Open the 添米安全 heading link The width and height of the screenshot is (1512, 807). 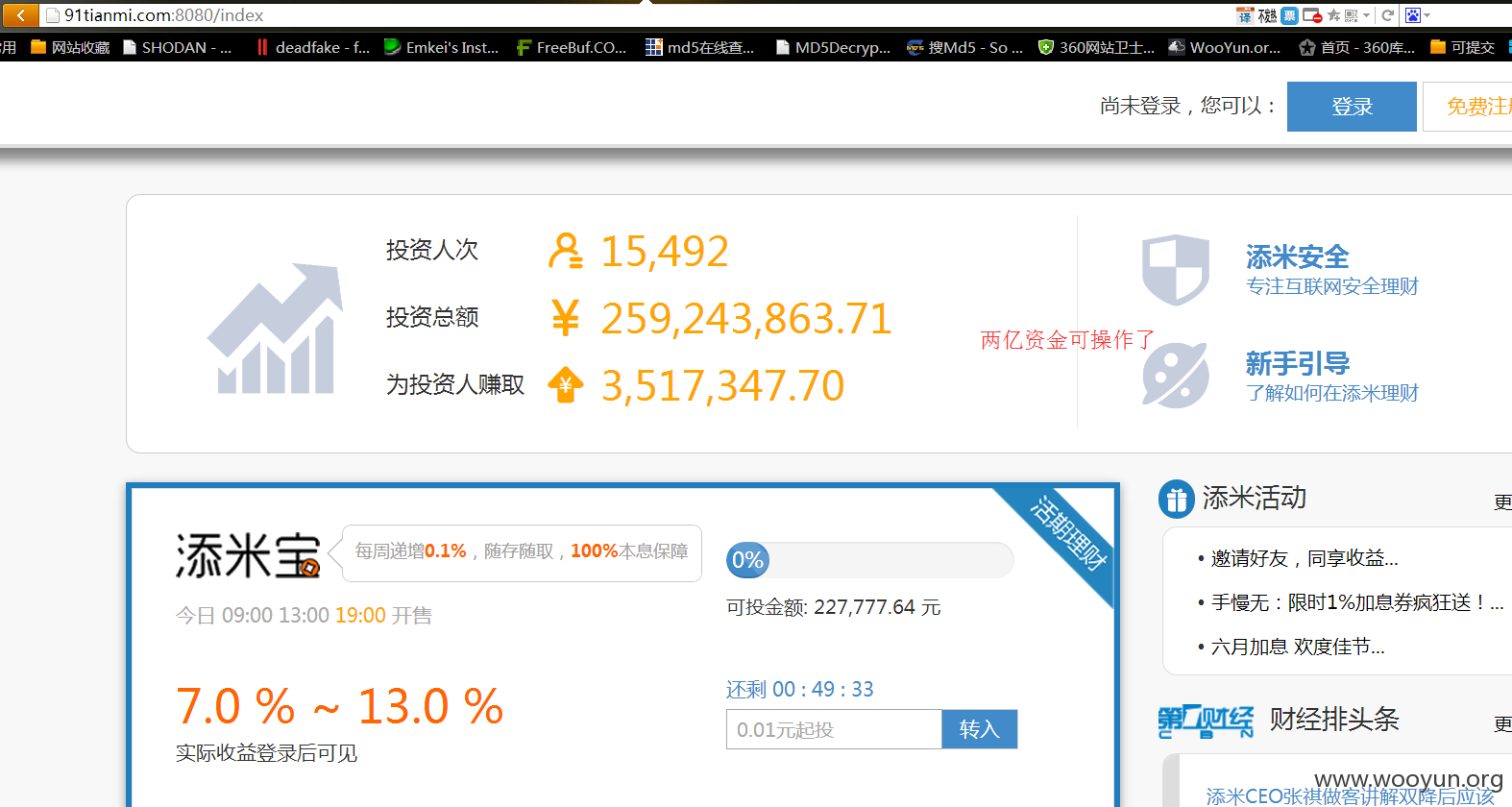click(x=1298, y=257)
